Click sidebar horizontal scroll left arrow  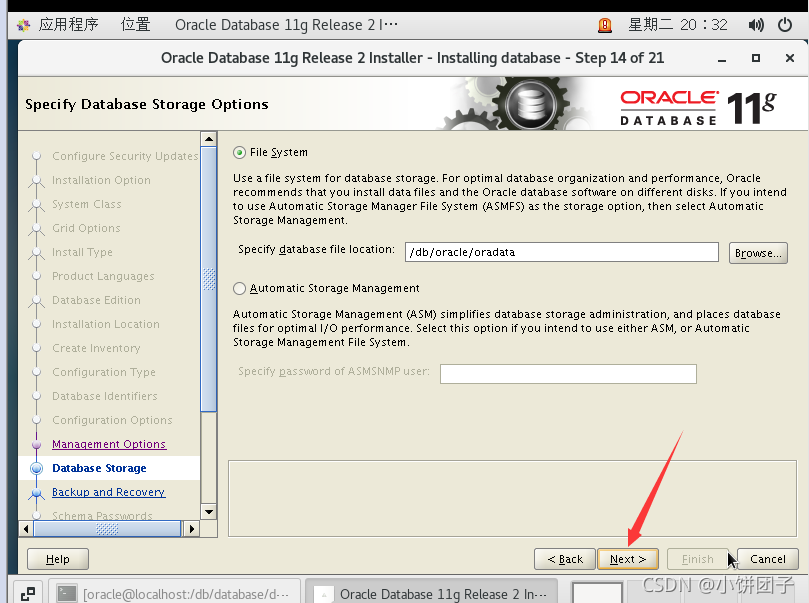(x=26, y=529)
